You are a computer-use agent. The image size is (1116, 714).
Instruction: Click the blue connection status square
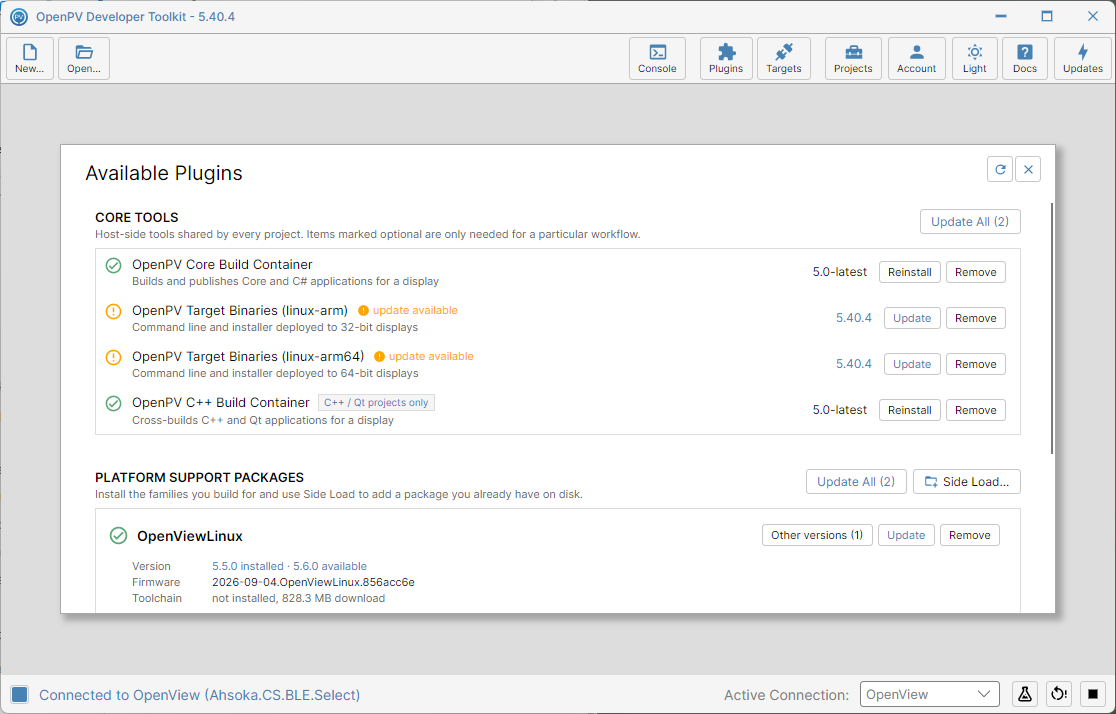[20, 695]
